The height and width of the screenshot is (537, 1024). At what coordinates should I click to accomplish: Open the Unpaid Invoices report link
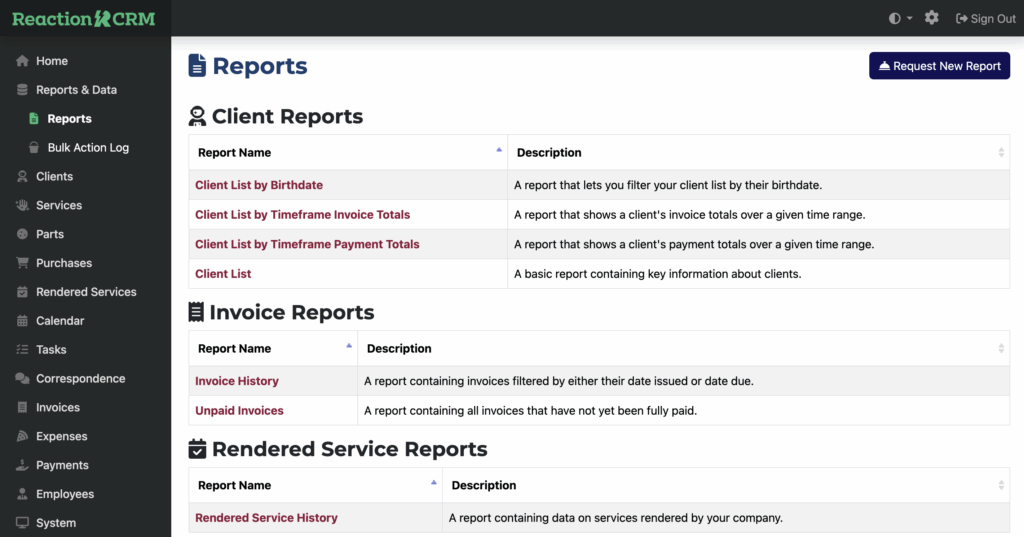point(239,411)
